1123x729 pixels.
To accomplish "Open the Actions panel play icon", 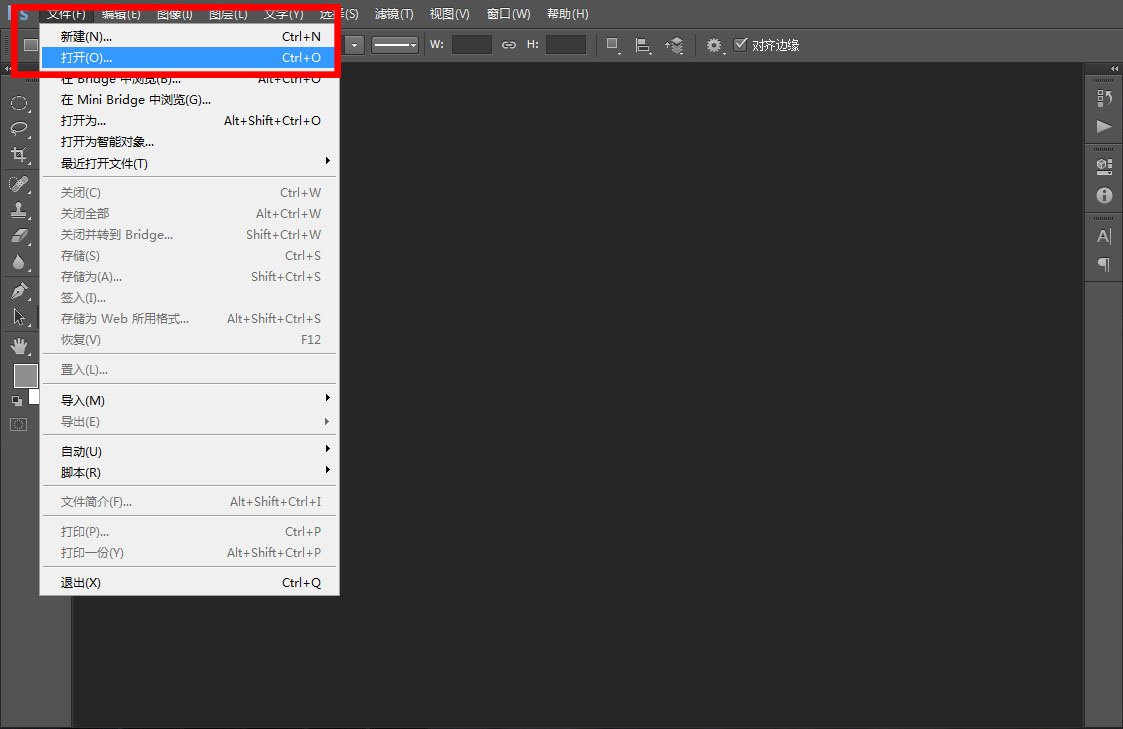I will click(1104, 126).
